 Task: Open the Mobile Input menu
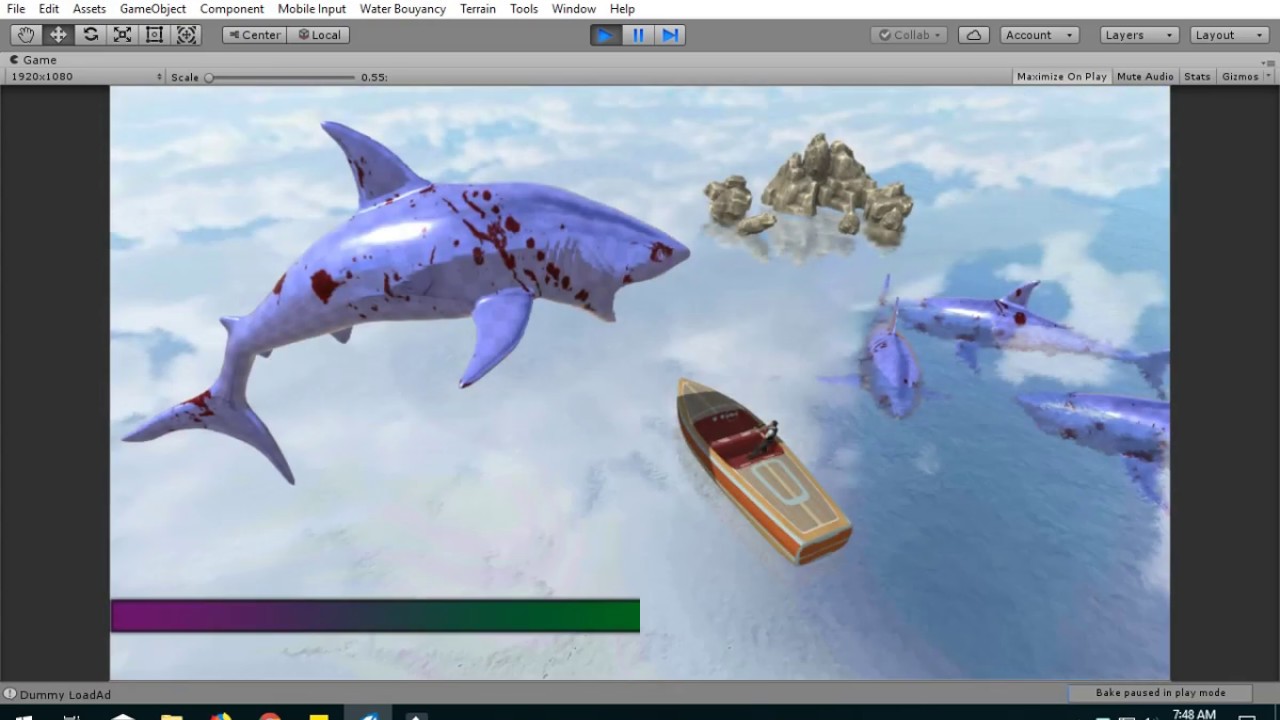pos(312,8)
